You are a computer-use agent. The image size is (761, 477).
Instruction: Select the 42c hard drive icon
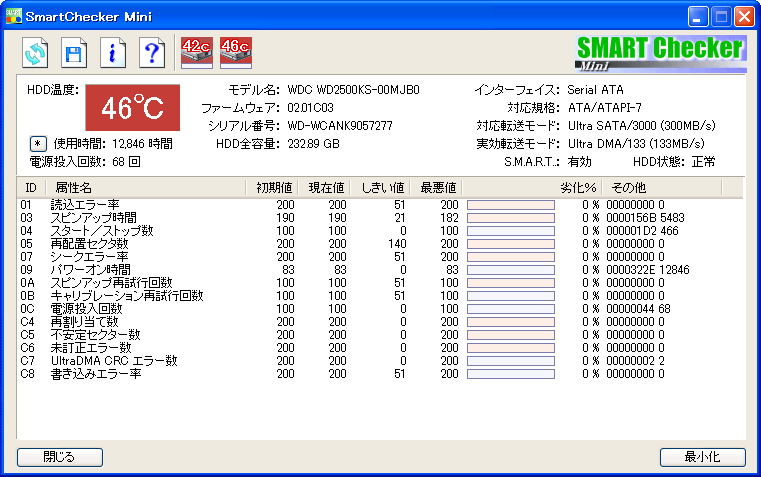[197, 52]
